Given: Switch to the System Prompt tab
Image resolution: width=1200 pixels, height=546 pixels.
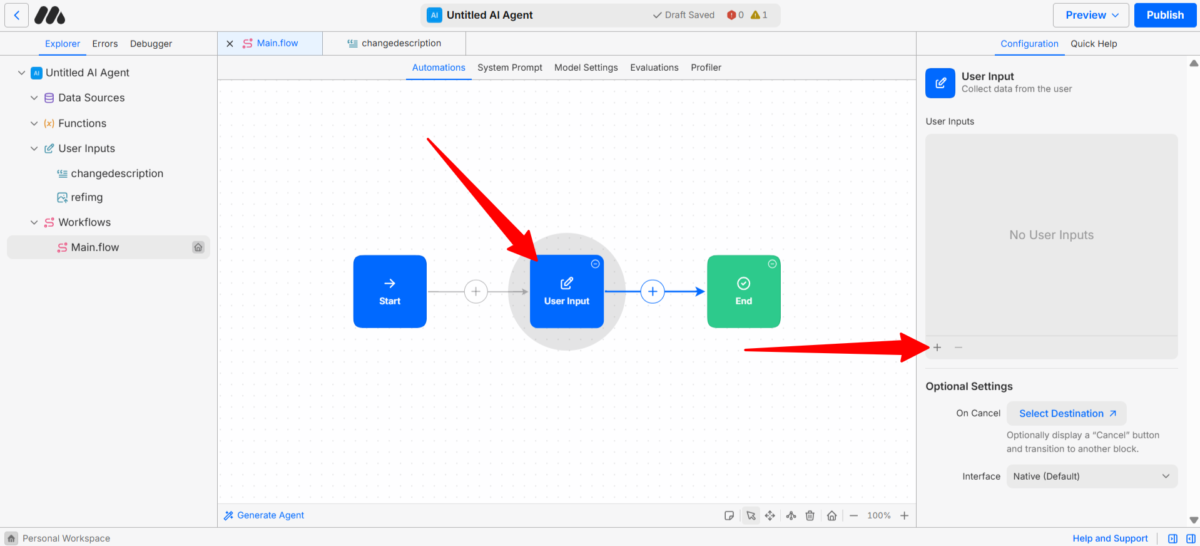Looking at the screenshot, I should [510, 68].
